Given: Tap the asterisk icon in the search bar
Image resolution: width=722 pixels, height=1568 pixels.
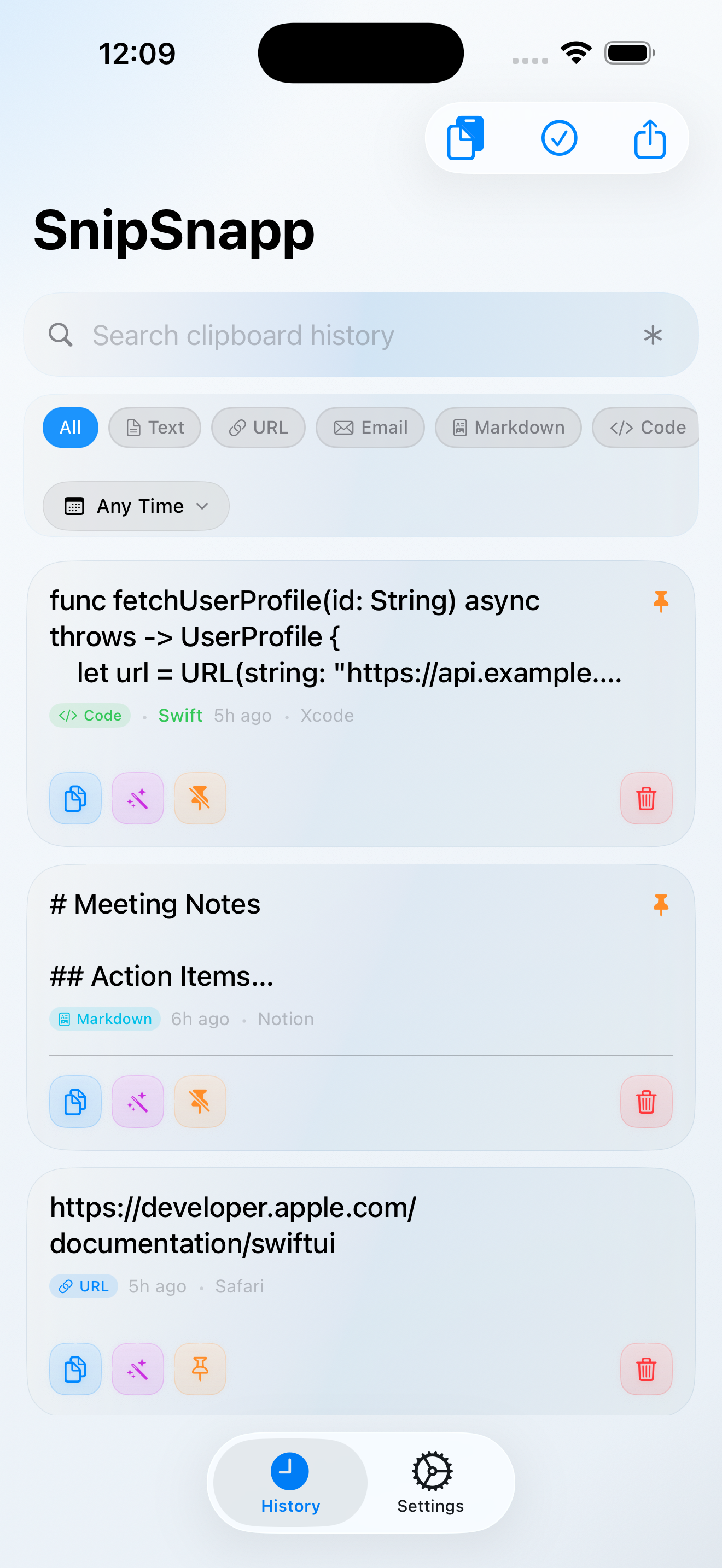Looking at the screenshot, I should click(x=652, y=334).
